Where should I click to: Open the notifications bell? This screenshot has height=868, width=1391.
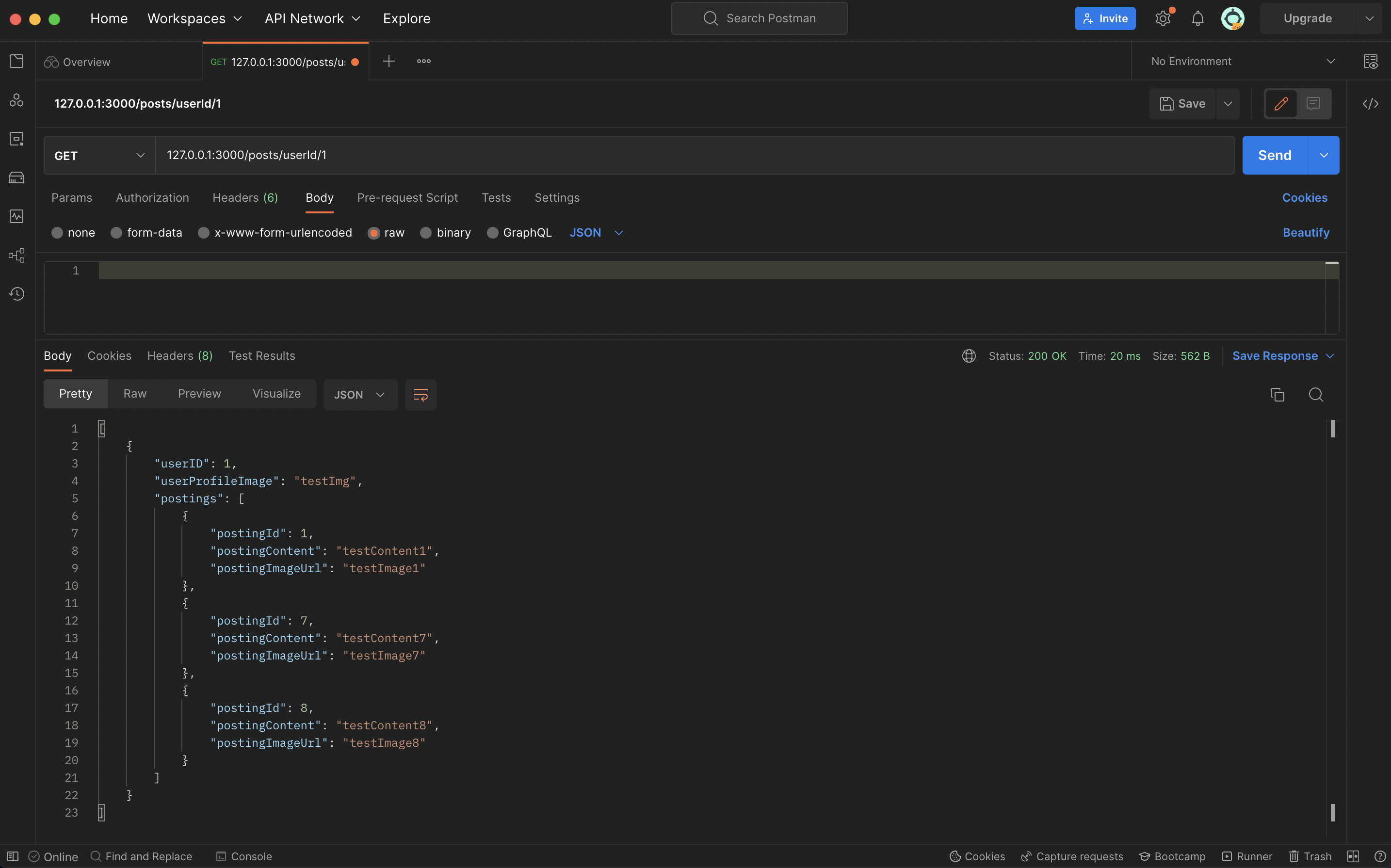point(1197,18)
